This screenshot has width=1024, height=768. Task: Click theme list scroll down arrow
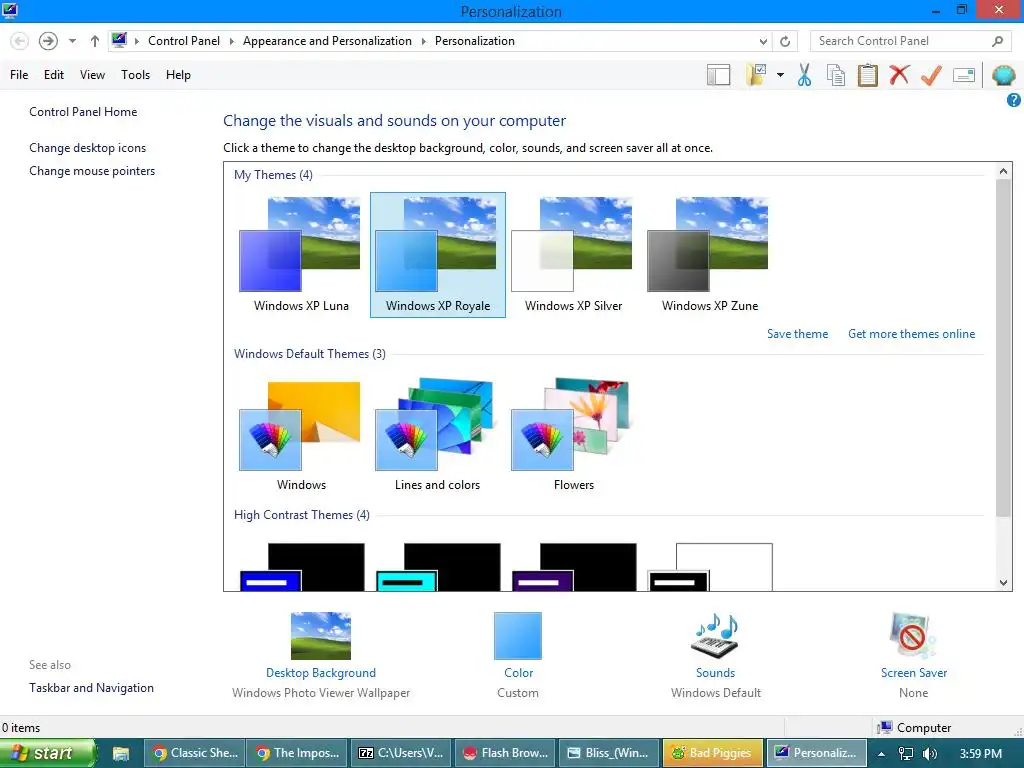pos(1004,583)
